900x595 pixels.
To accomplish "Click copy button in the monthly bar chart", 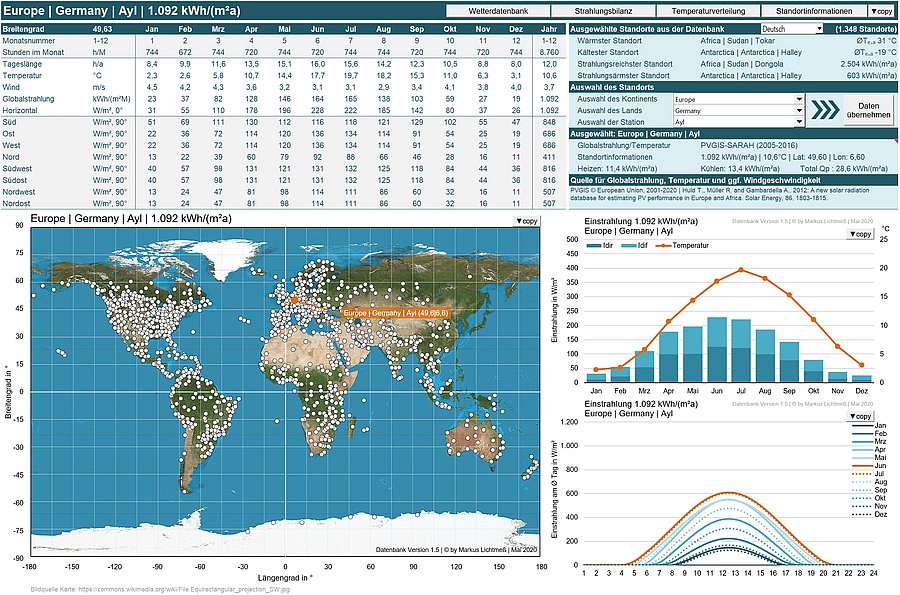I will pos(859,233).
